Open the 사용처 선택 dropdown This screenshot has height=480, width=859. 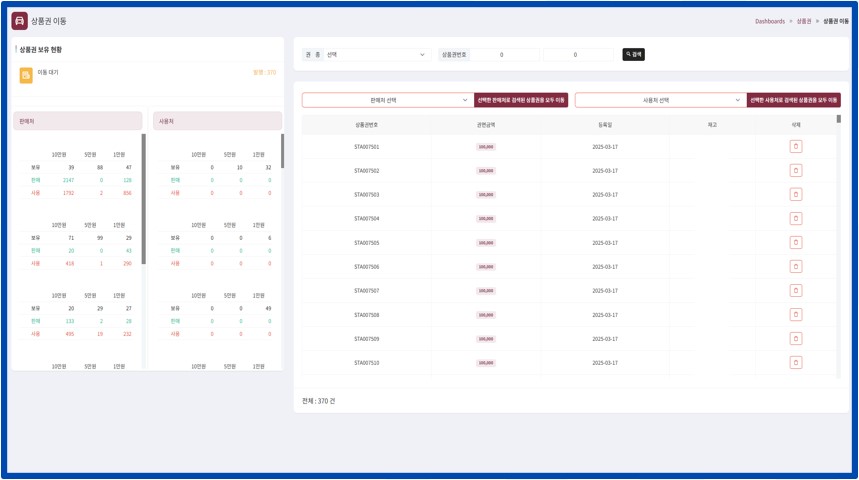coord(660,100)
